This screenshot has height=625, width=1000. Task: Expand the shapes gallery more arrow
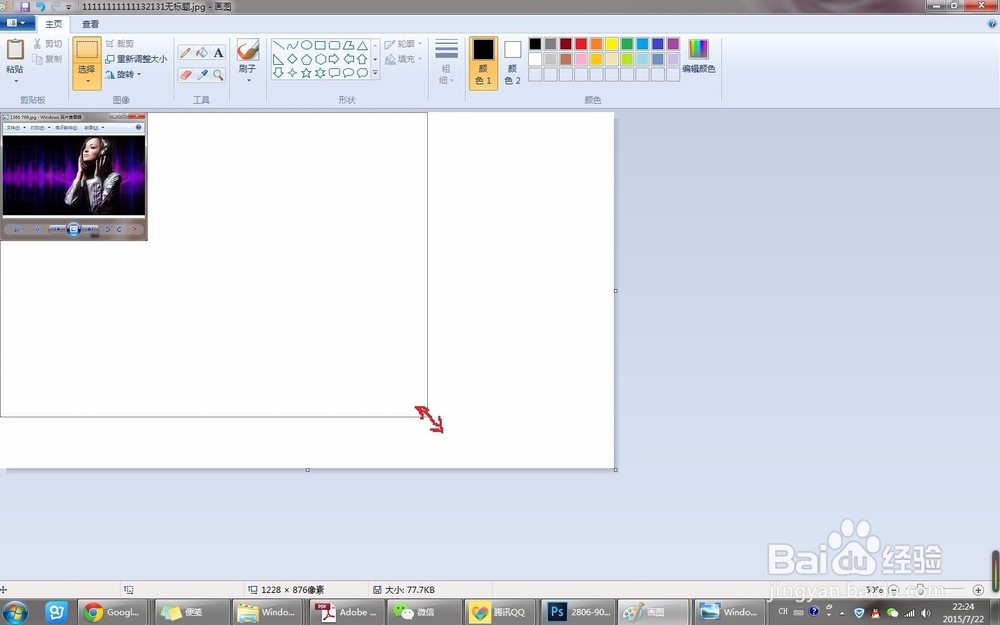click(375, 73)
